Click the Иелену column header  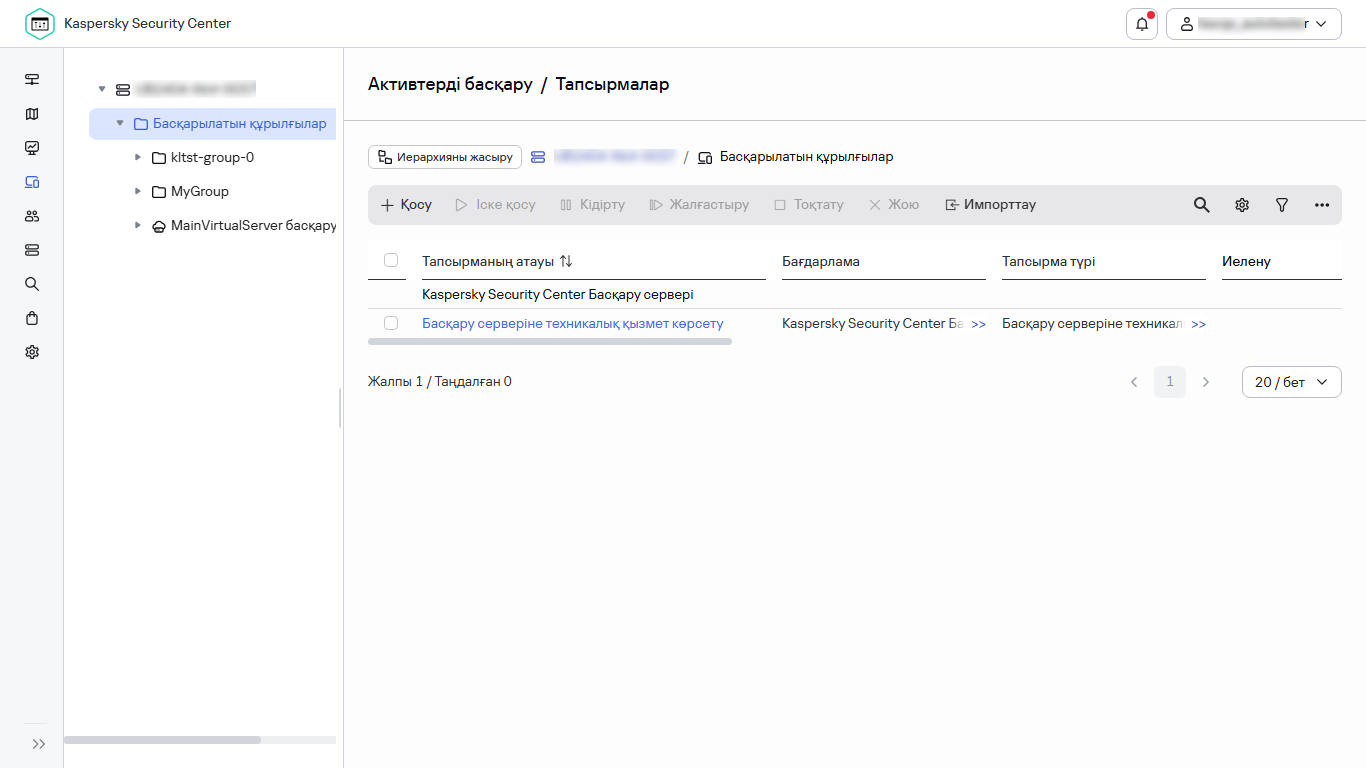point(1246,261)
